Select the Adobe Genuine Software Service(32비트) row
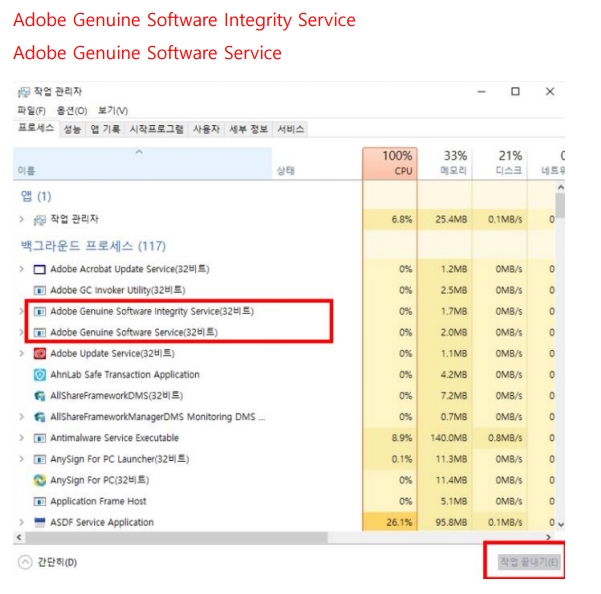The height and width of the screenshot is (594, 601). 284,333
